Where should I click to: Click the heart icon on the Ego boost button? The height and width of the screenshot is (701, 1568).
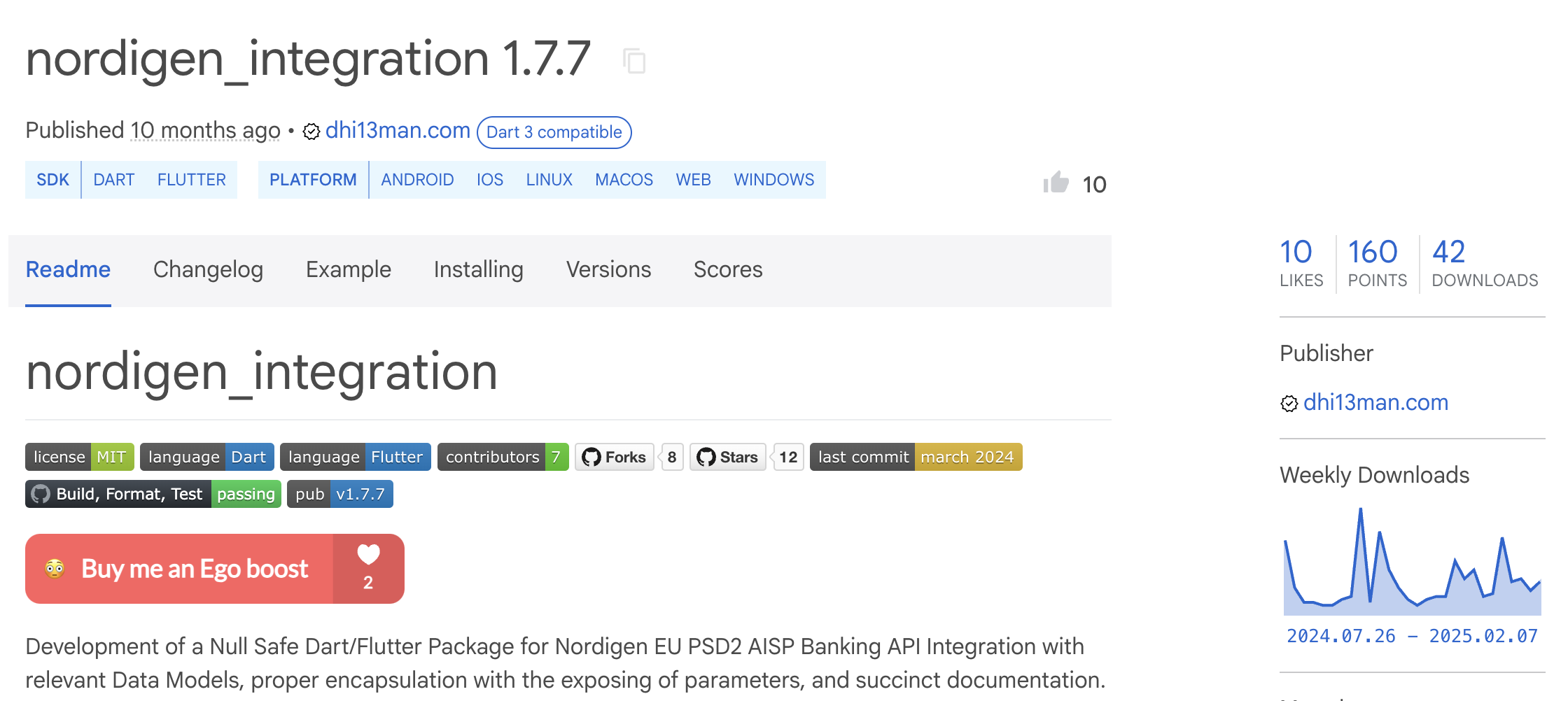pos(368,556)
